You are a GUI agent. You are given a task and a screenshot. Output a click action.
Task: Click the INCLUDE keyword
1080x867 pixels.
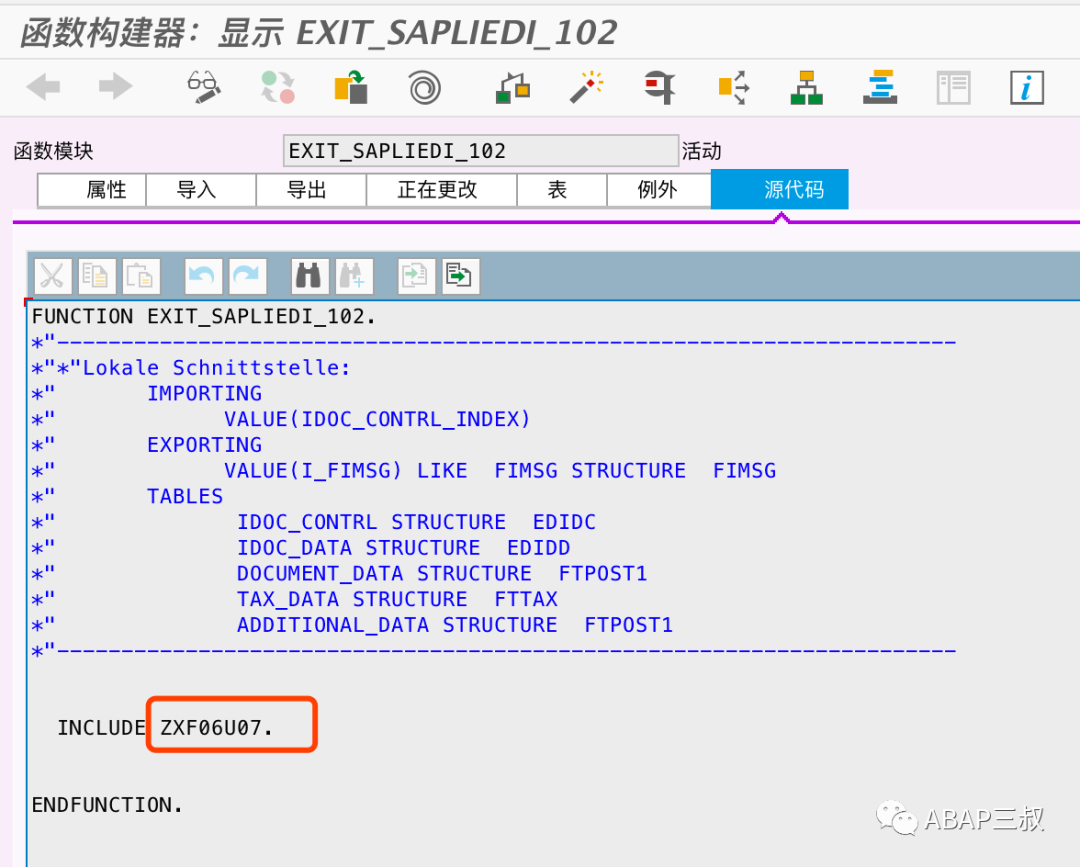click(101, 727)
